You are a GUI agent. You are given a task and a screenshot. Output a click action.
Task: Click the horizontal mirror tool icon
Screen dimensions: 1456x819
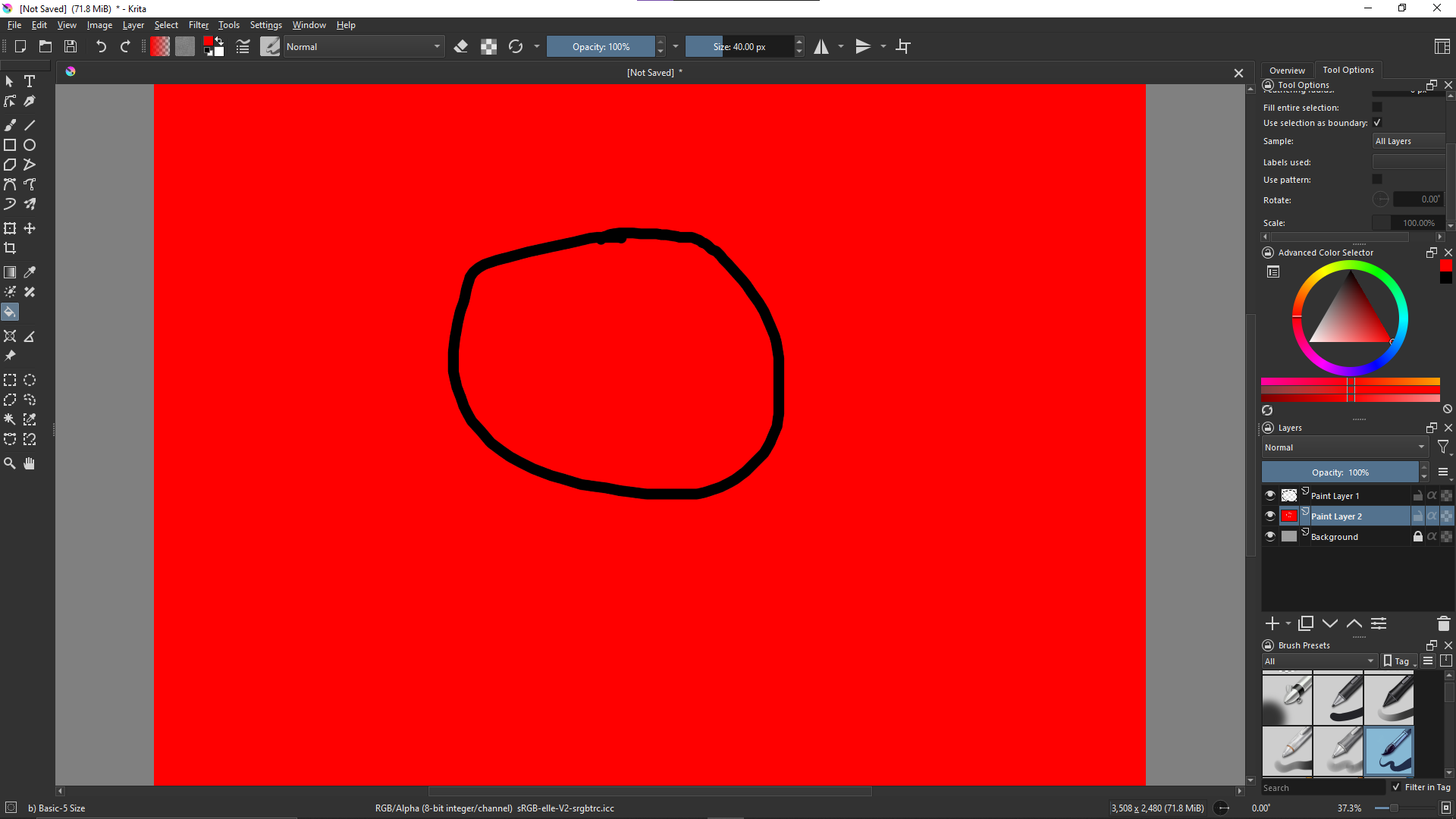tap(821, 47)
